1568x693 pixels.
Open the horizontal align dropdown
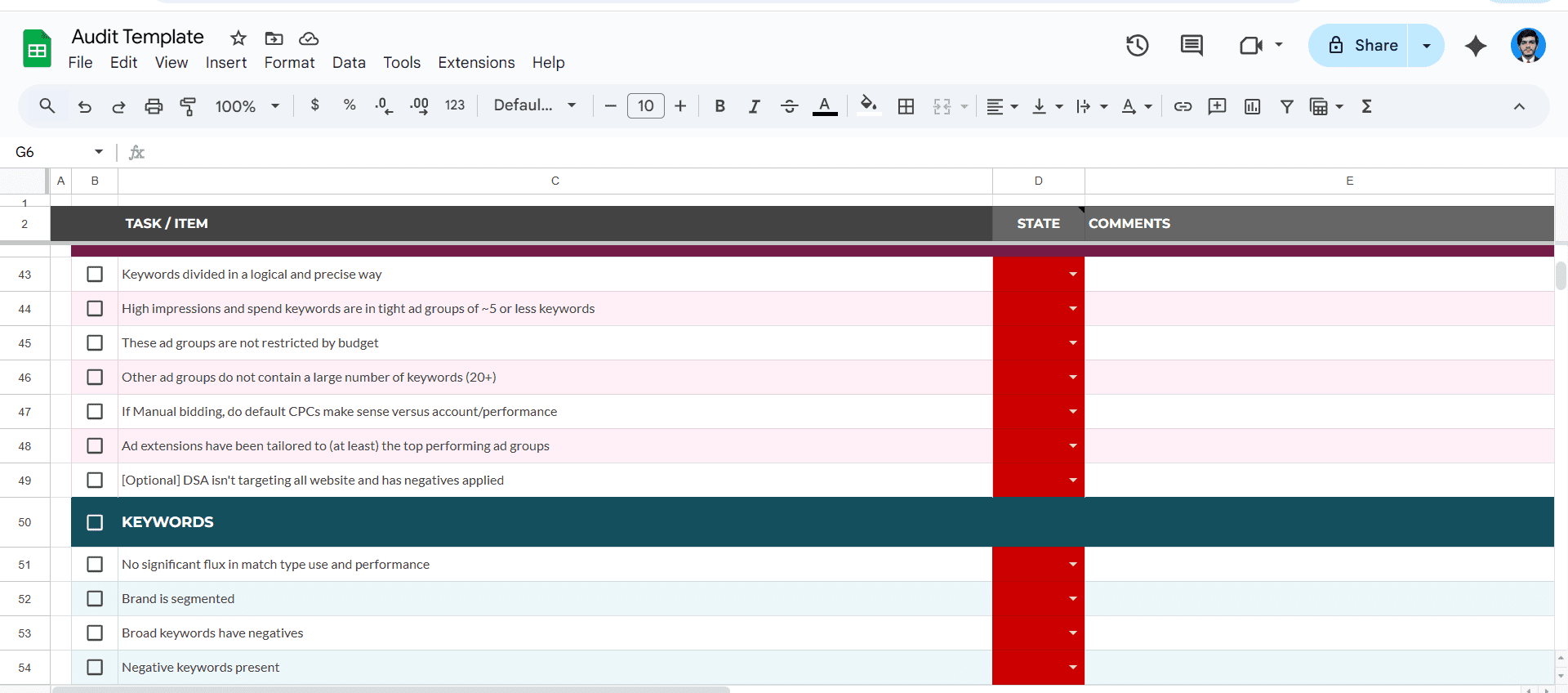click(1002, 106)
